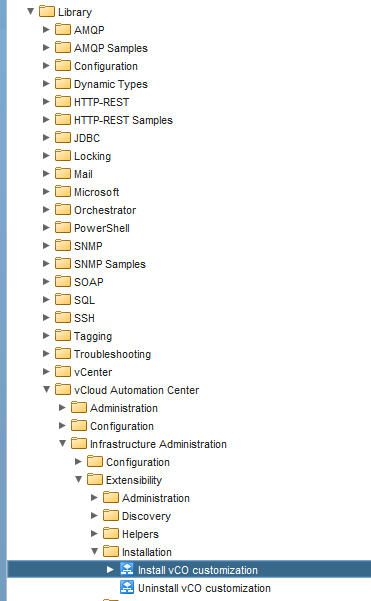Expand the Discovery folder arrow
Viewport: 371px width, 601px height.
point(94,516)
